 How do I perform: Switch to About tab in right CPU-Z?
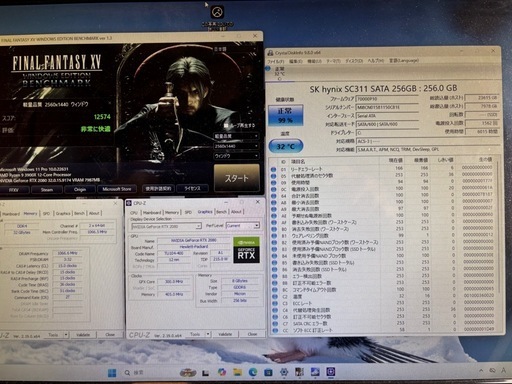236,212
